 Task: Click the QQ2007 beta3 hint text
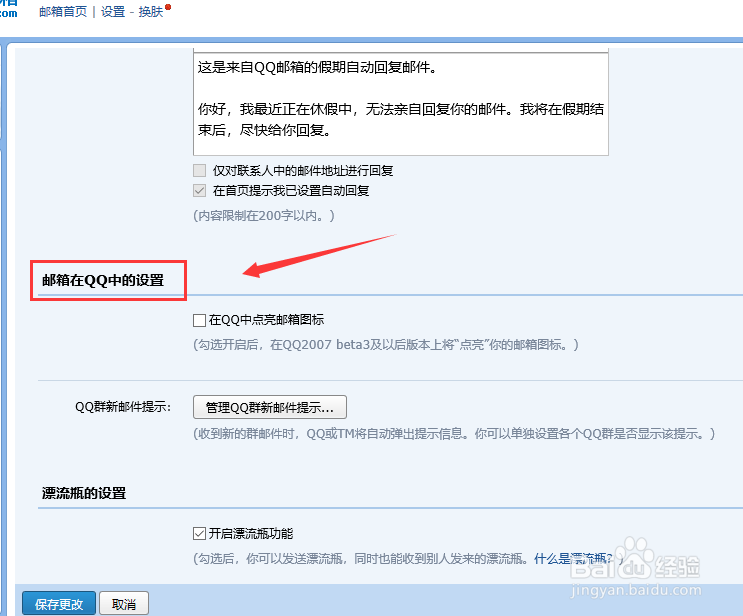(x=386, y=344)
